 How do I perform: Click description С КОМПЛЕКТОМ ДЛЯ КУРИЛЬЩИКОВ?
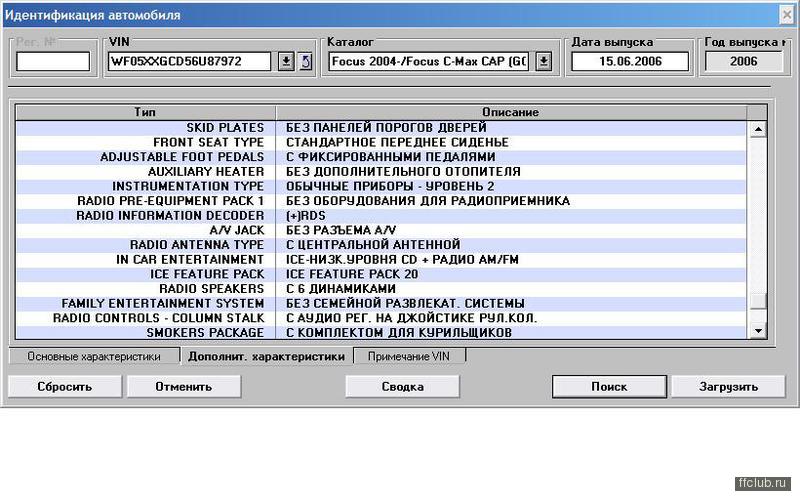coord(398,333)
